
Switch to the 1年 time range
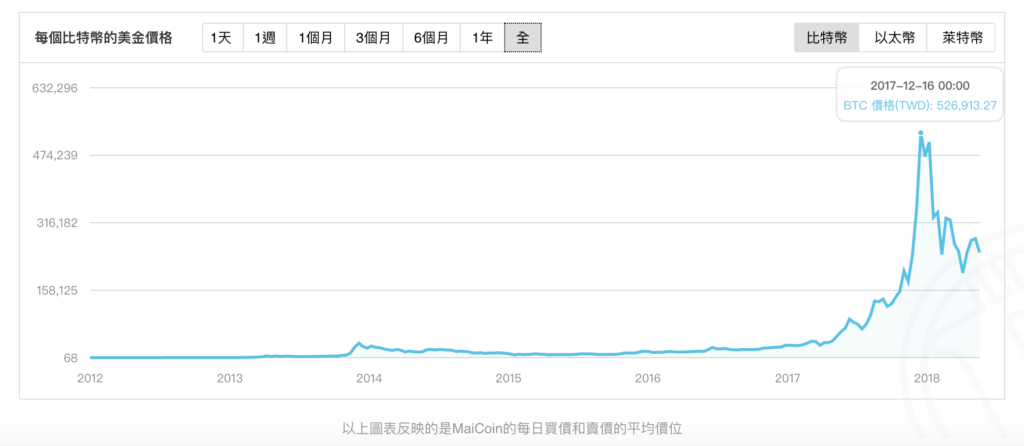click(x=482, y=38)
